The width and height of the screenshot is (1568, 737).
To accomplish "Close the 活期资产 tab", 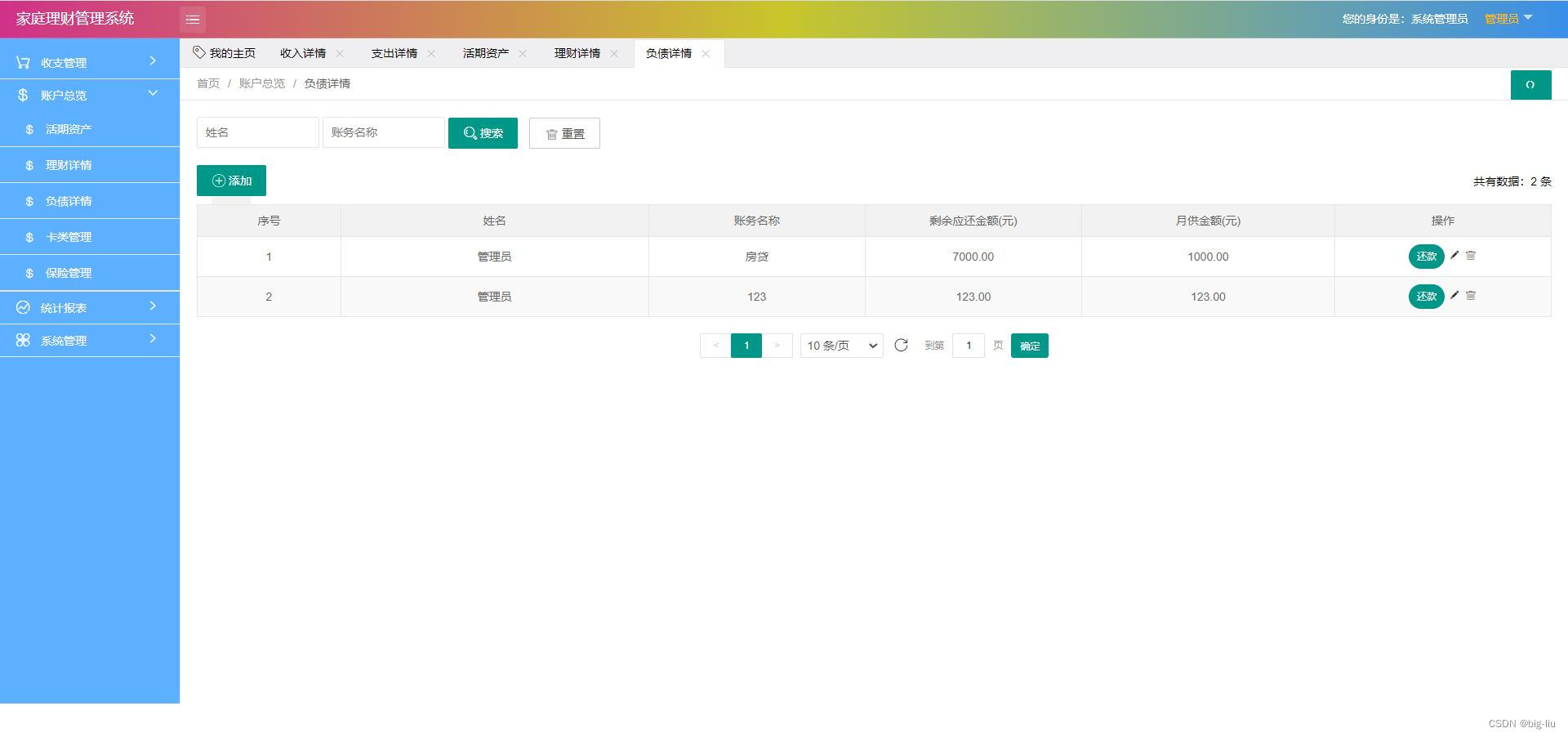I will [x=523, y=54].
